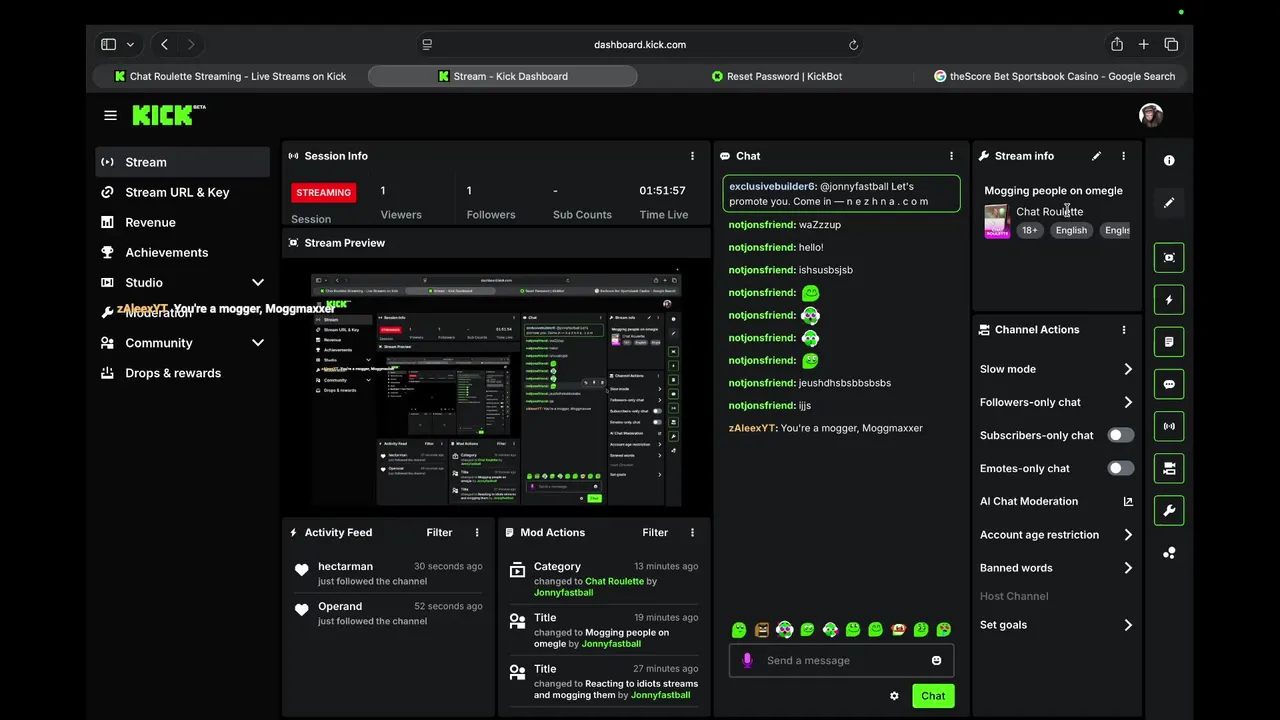1280x720 pixels.
Task: Reload page with Safari refresh icon
Action: (853, 45)
